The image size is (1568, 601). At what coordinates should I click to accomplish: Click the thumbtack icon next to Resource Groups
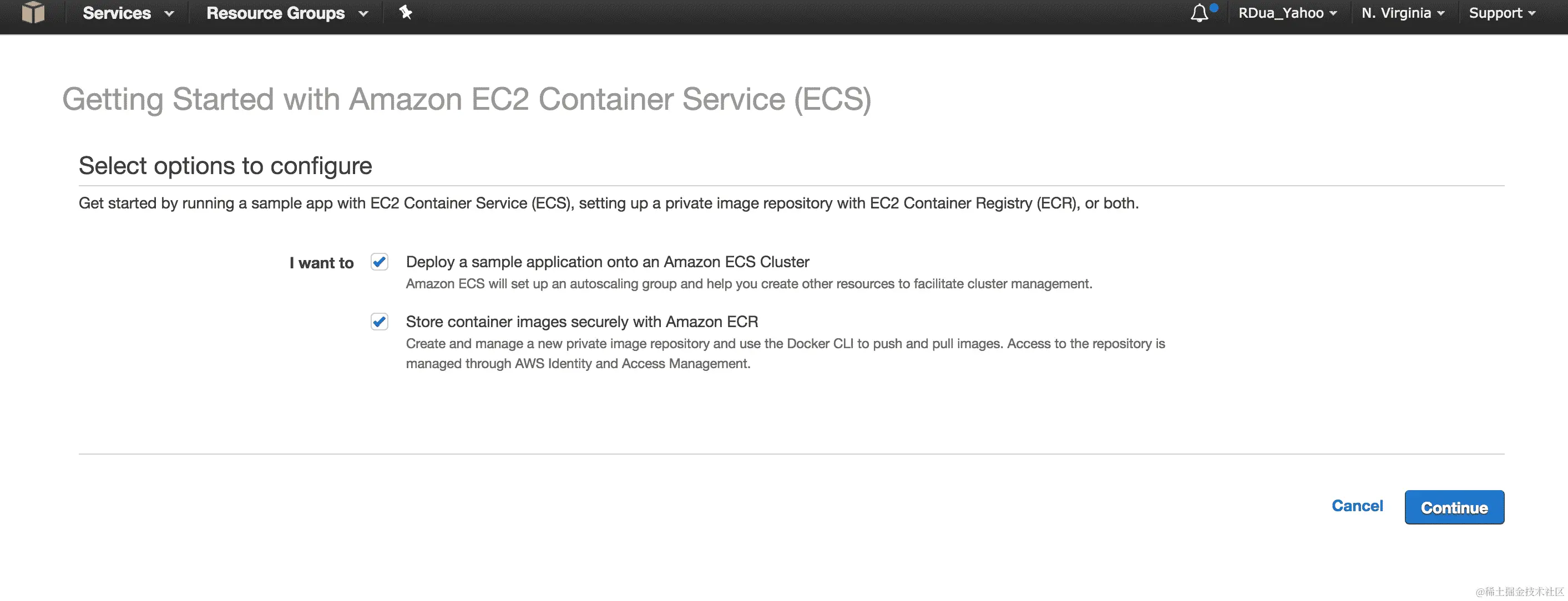point(405,13)
